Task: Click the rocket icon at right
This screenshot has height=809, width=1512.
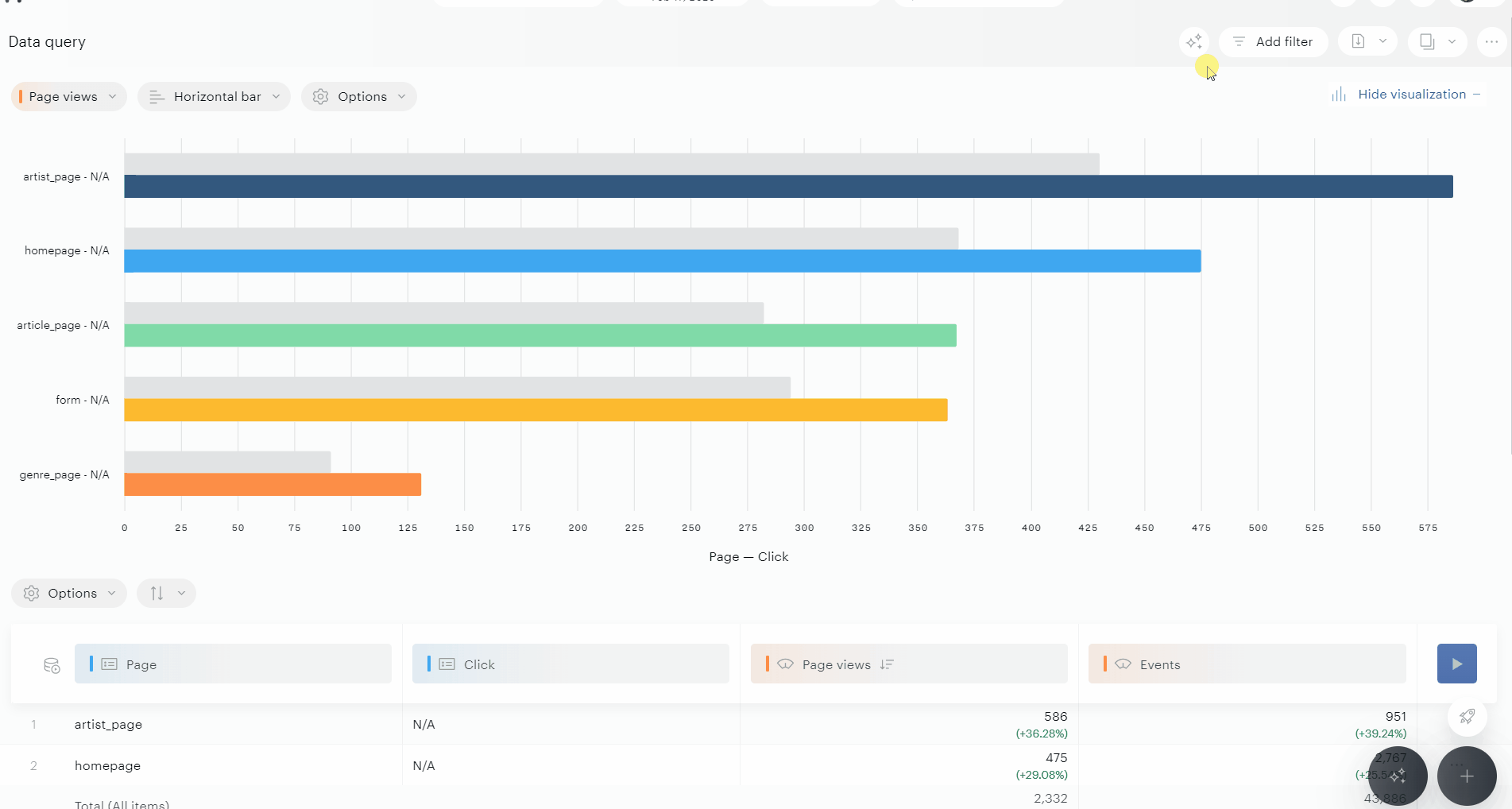Action: [x=1467, y=716]
